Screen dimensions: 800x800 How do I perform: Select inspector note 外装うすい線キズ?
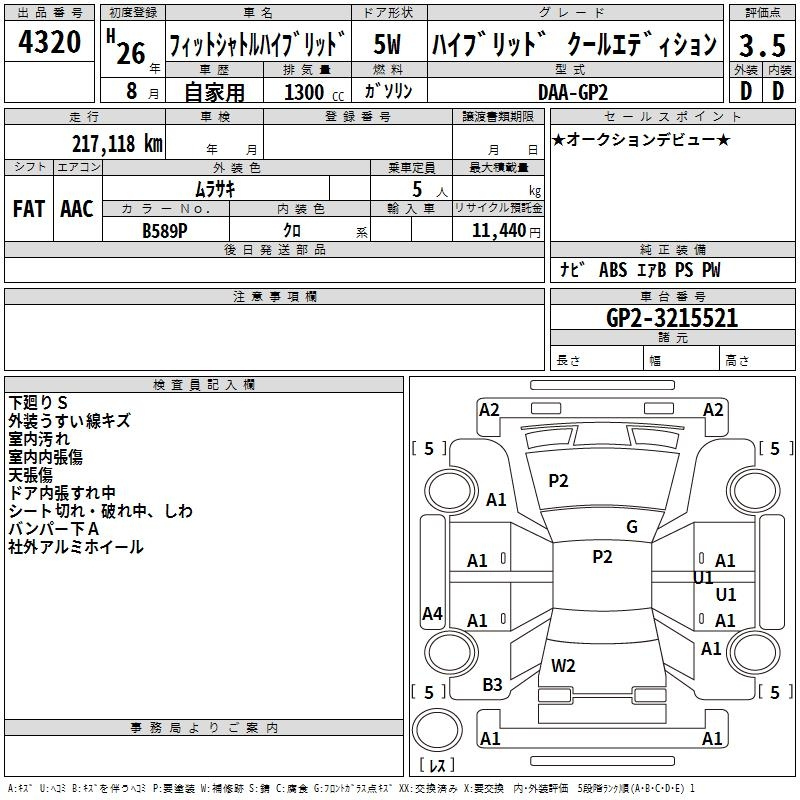pyautogui.click(x=69, y=420)
